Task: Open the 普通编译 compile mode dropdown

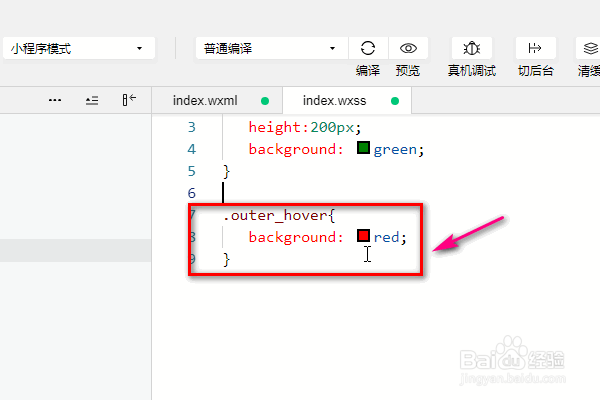Action: pyautogui.click(x=271, y=48)
